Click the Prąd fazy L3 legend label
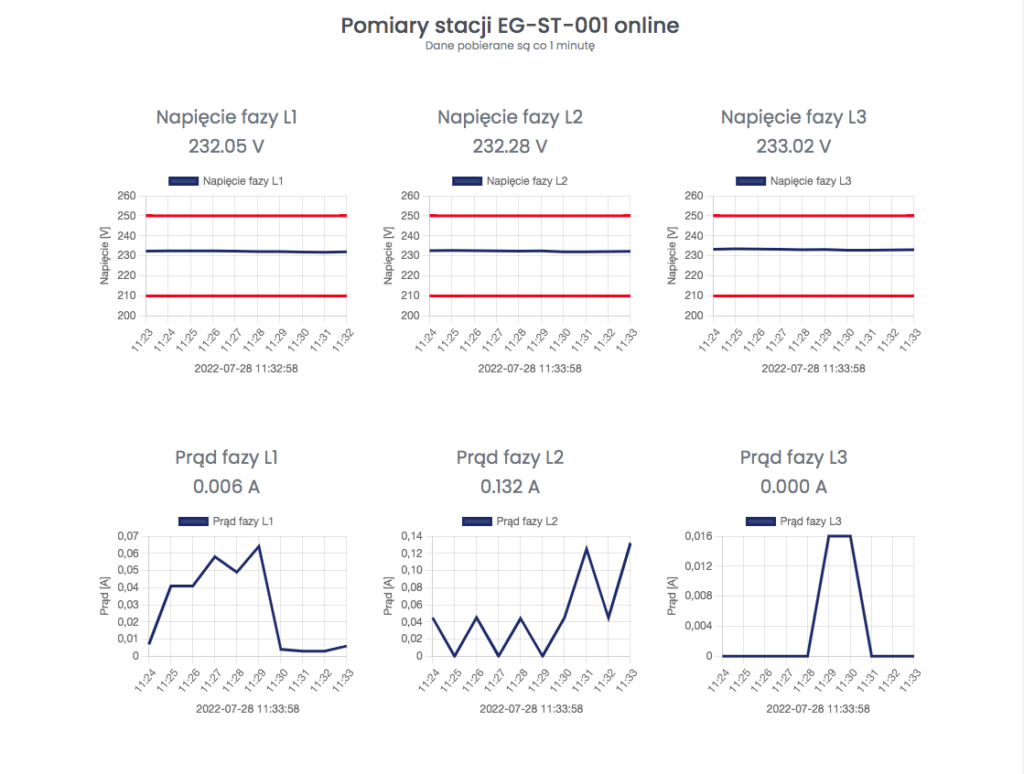Viewport: 1024px width, 774px height. [x=811, y=521]
